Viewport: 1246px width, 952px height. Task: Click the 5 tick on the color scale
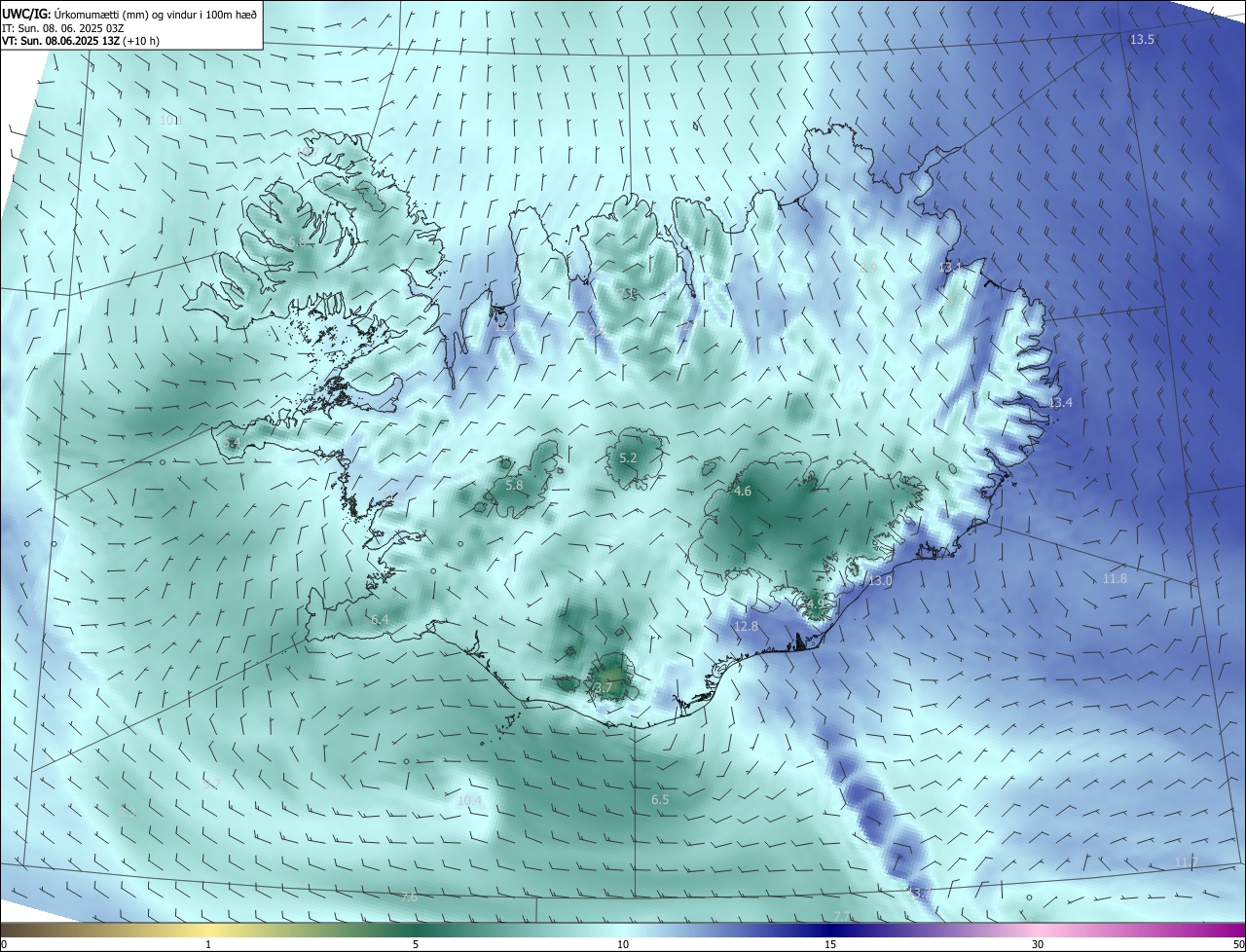point(416,944)
